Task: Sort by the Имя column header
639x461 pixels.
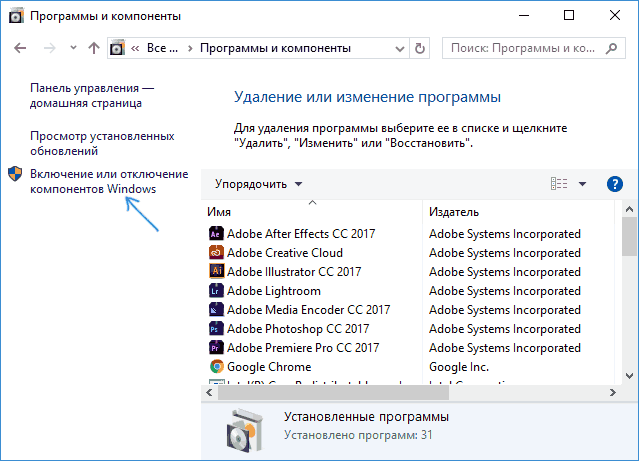Action: click(312, 212)
